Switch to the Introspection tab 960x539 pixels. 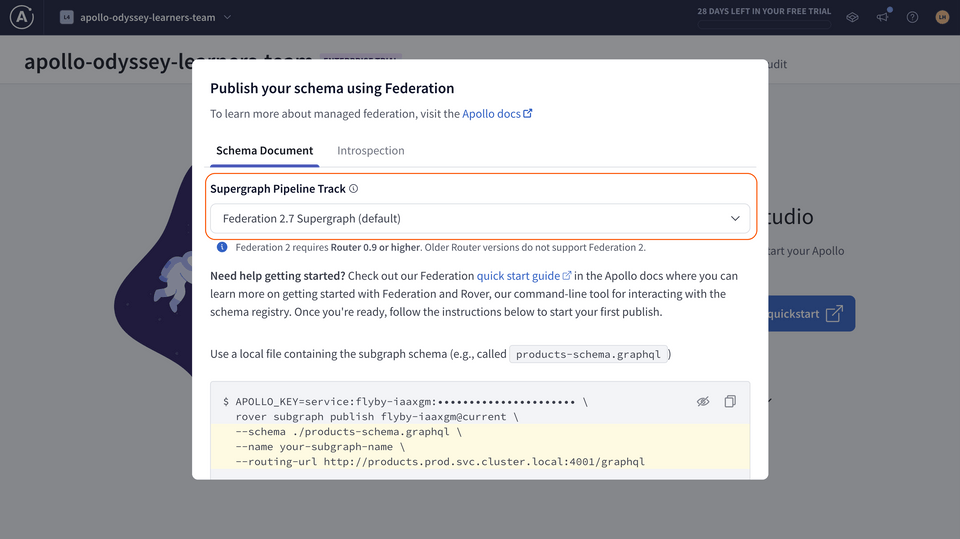(370, 151)
